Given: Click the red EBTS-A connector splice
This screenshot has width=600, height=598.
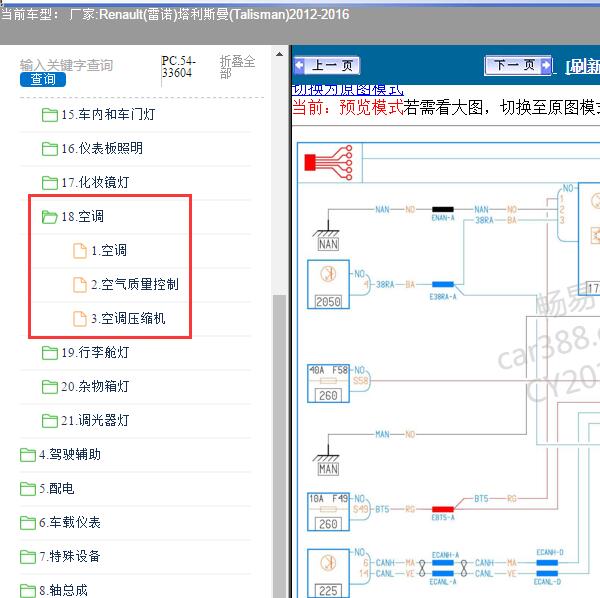Looking at the screenshot, I should tap(443, 509).
